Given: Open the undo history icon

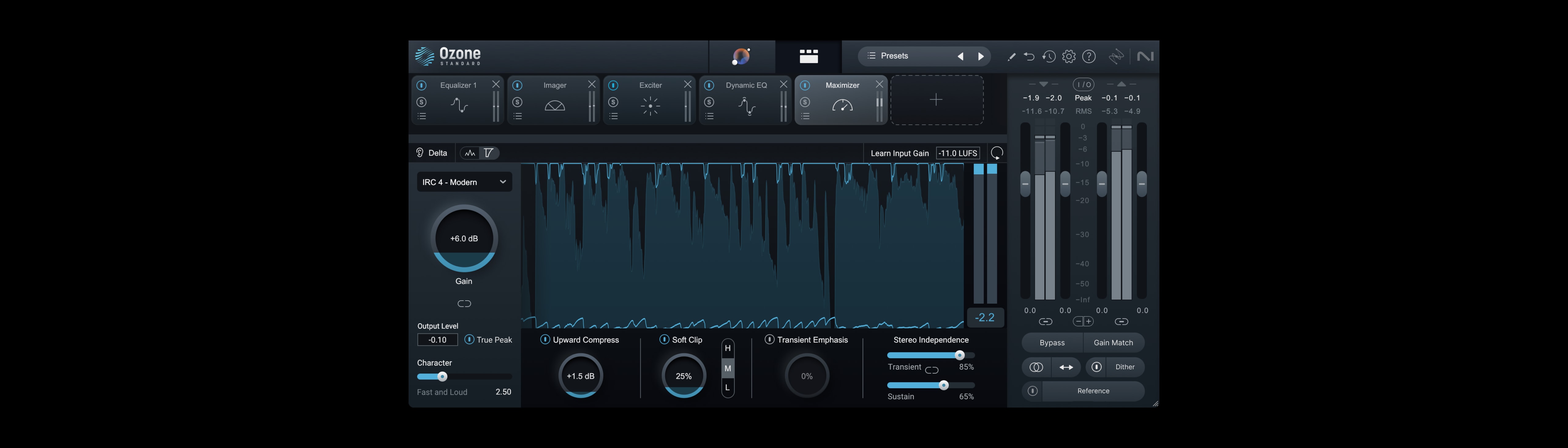Looking at the screenshot, I should 1048,57.
